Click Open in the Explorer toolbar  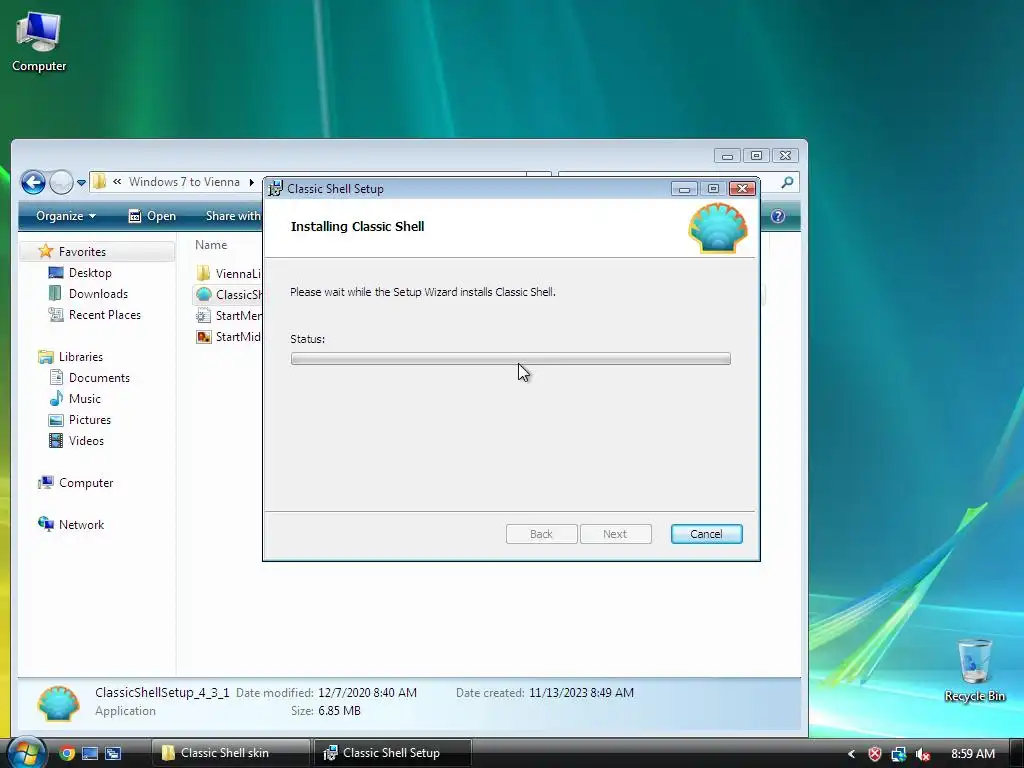pos(152,216)
